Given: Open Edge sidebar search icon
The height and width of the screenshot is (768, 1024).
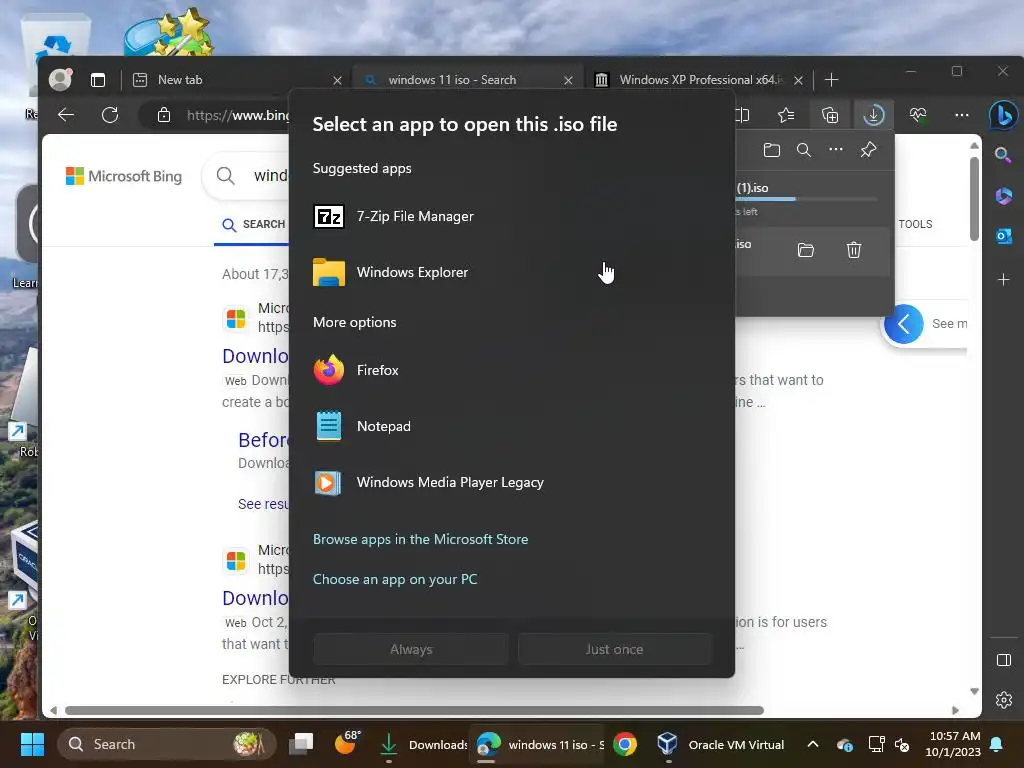Looking at the screenshot, I should pos(1004,155).
